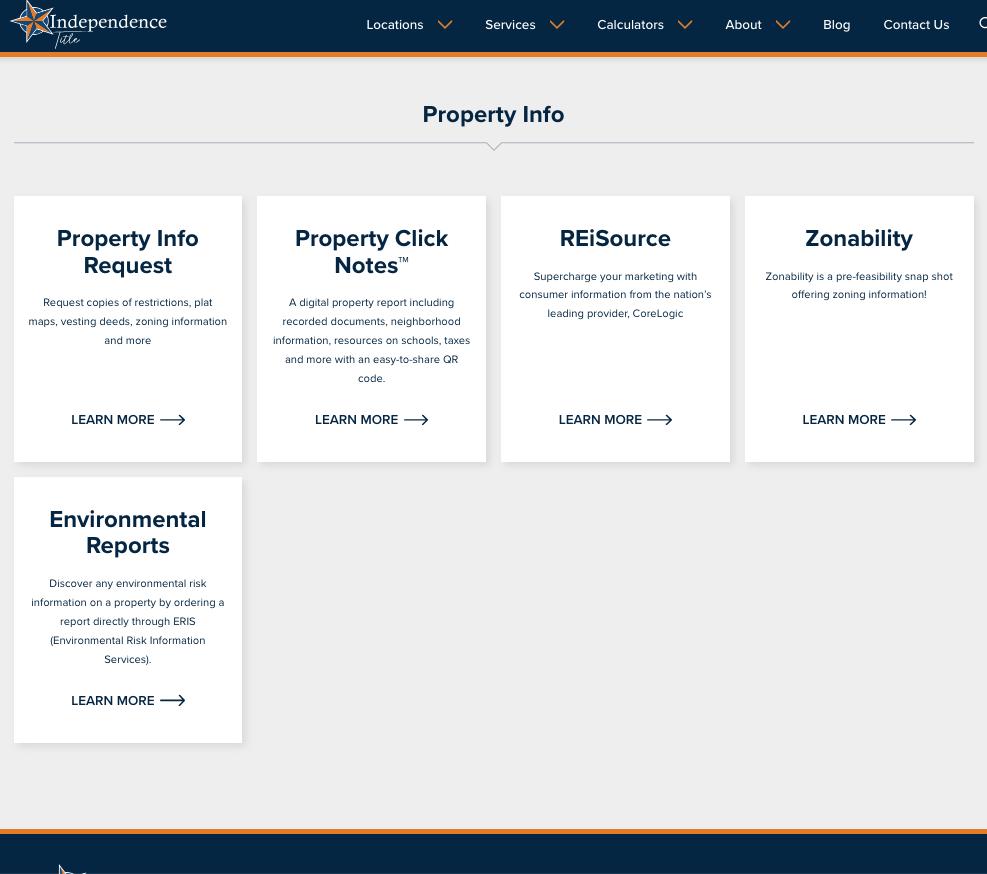987x874 pixels.
Task: Click the "Supercharge your marketing" description text
Action: [615, 295]
